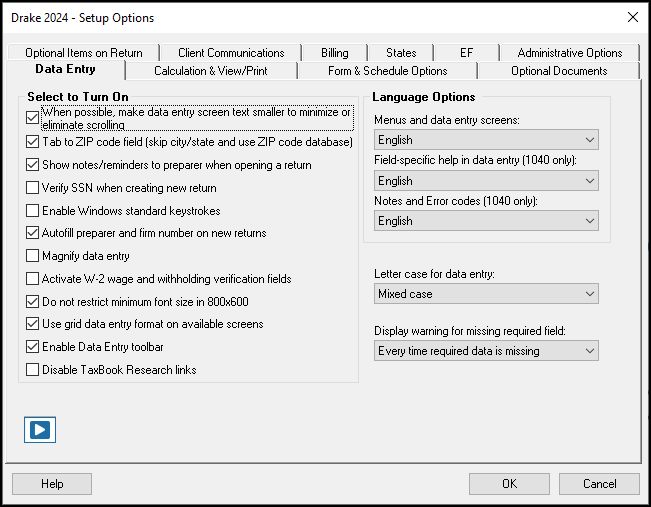The height and width of the screenshot is (507, 651).
Task: Click the Help button
Action: click(x=52, y=484)
